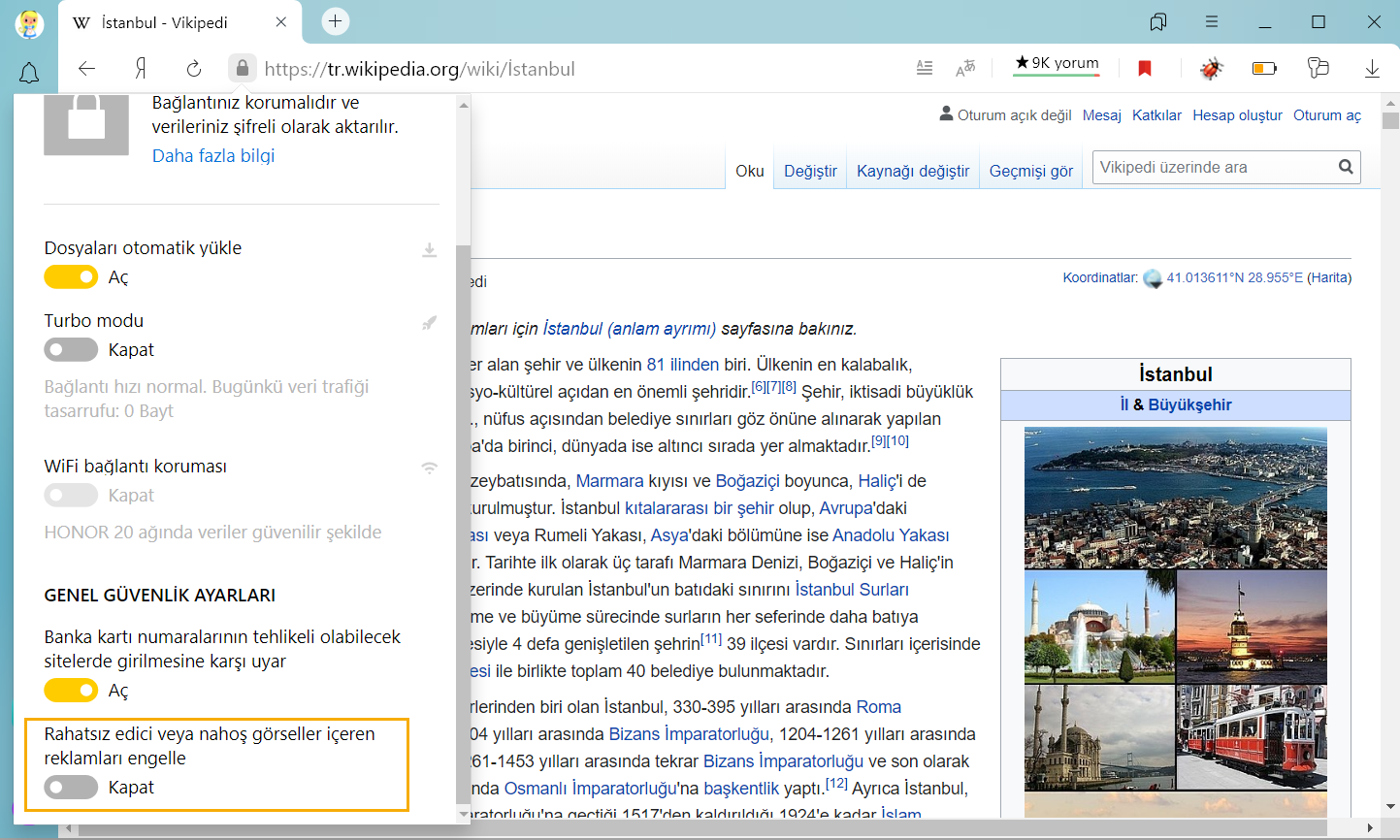Open the Büyükşehir infobox link
This screenshot has height=840, width=1400.
1189,404
